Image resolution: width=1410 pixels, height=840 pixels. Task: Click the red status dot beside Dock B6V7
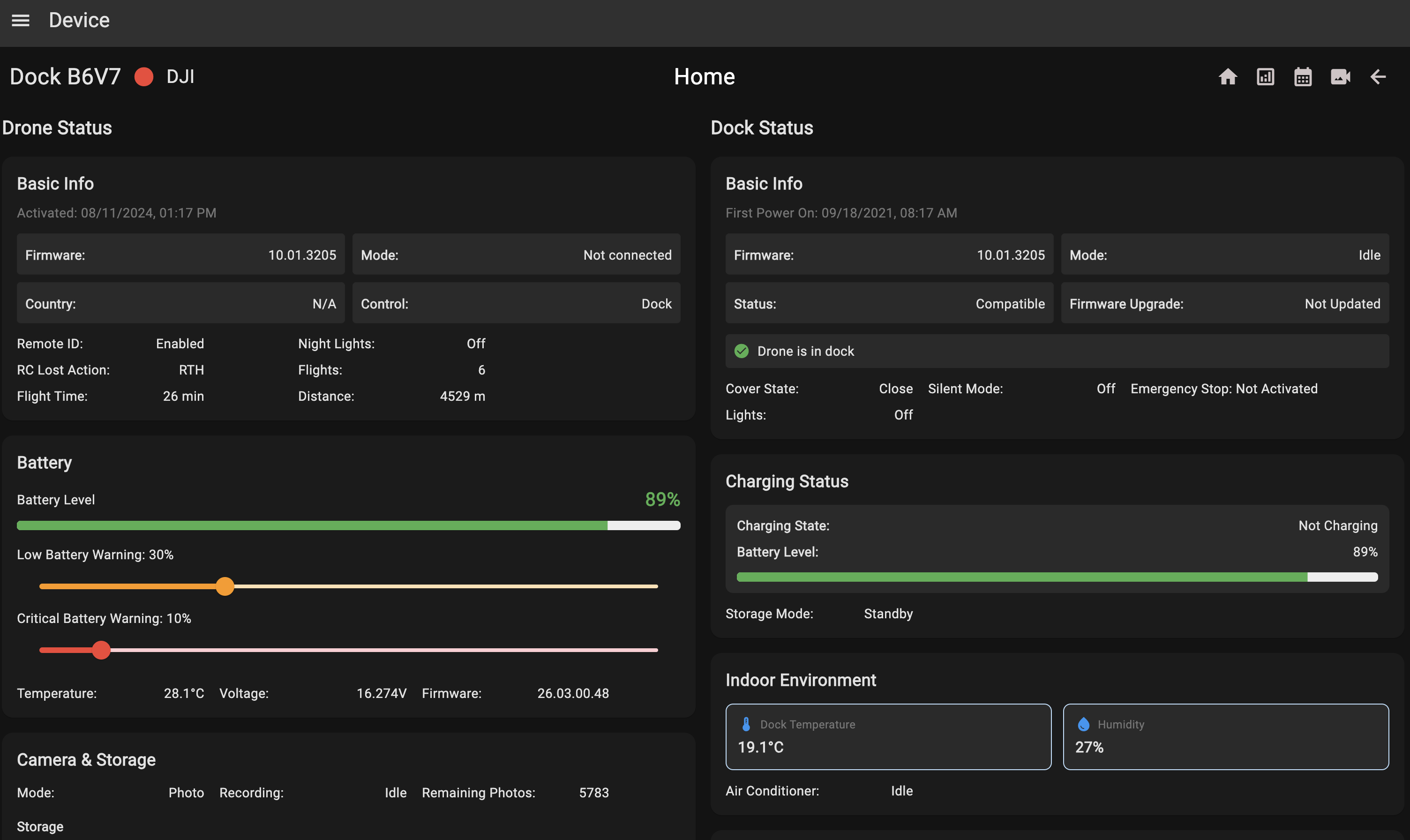click(x=144, y=76)
